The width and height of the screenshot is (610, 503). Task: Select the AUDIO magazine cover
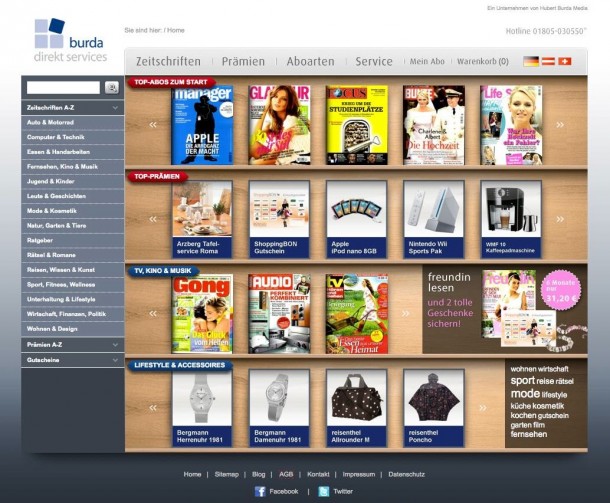pos(279,314)
